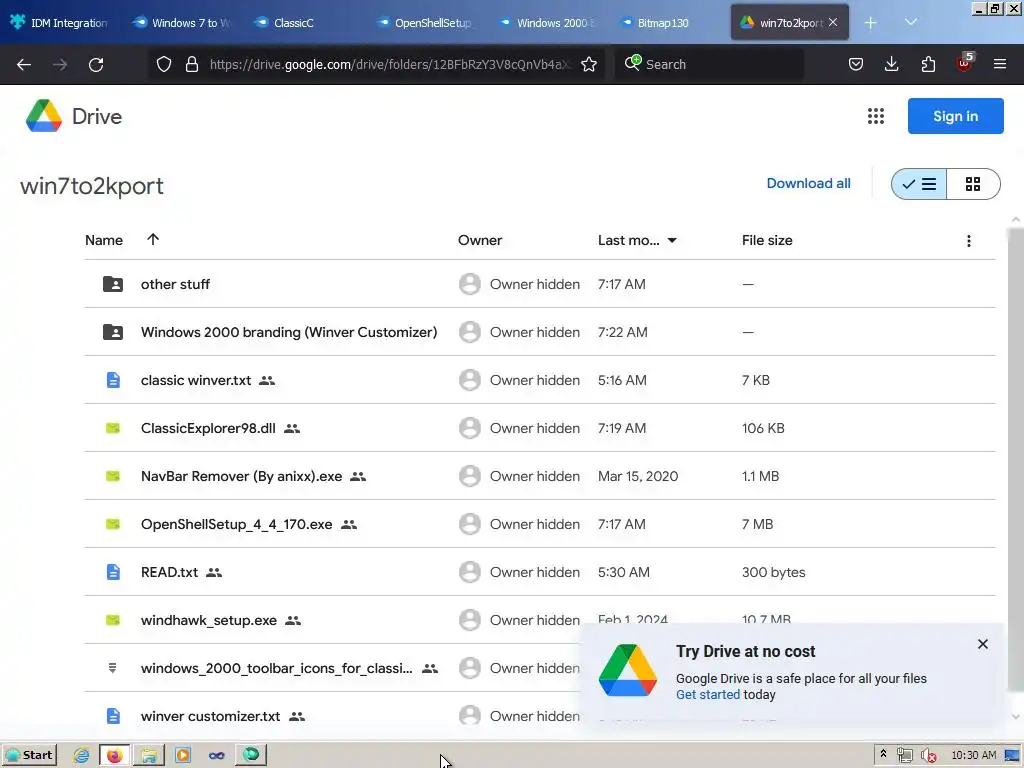
Task: Close the win7to2kport tab
Action: [833, 22]
